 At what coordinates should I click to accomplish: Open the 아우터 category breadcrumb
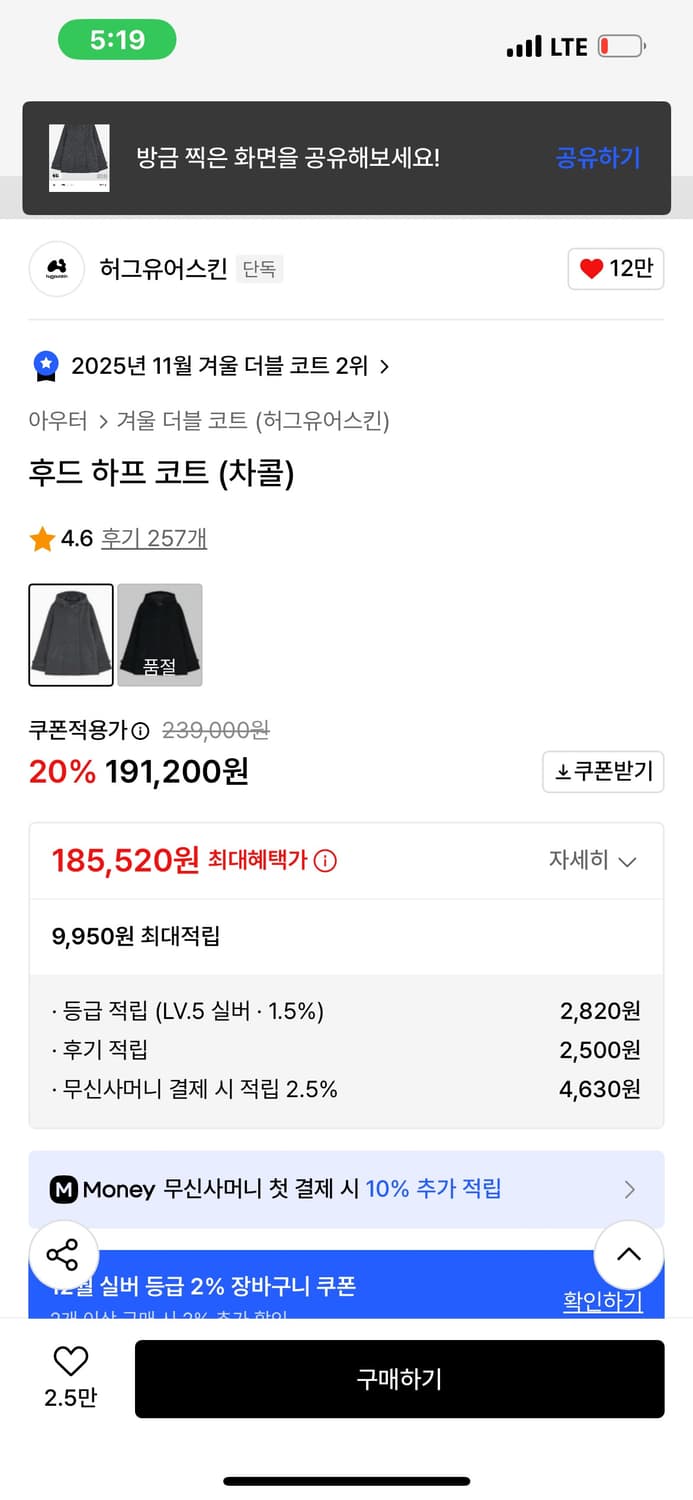(57, 420)
